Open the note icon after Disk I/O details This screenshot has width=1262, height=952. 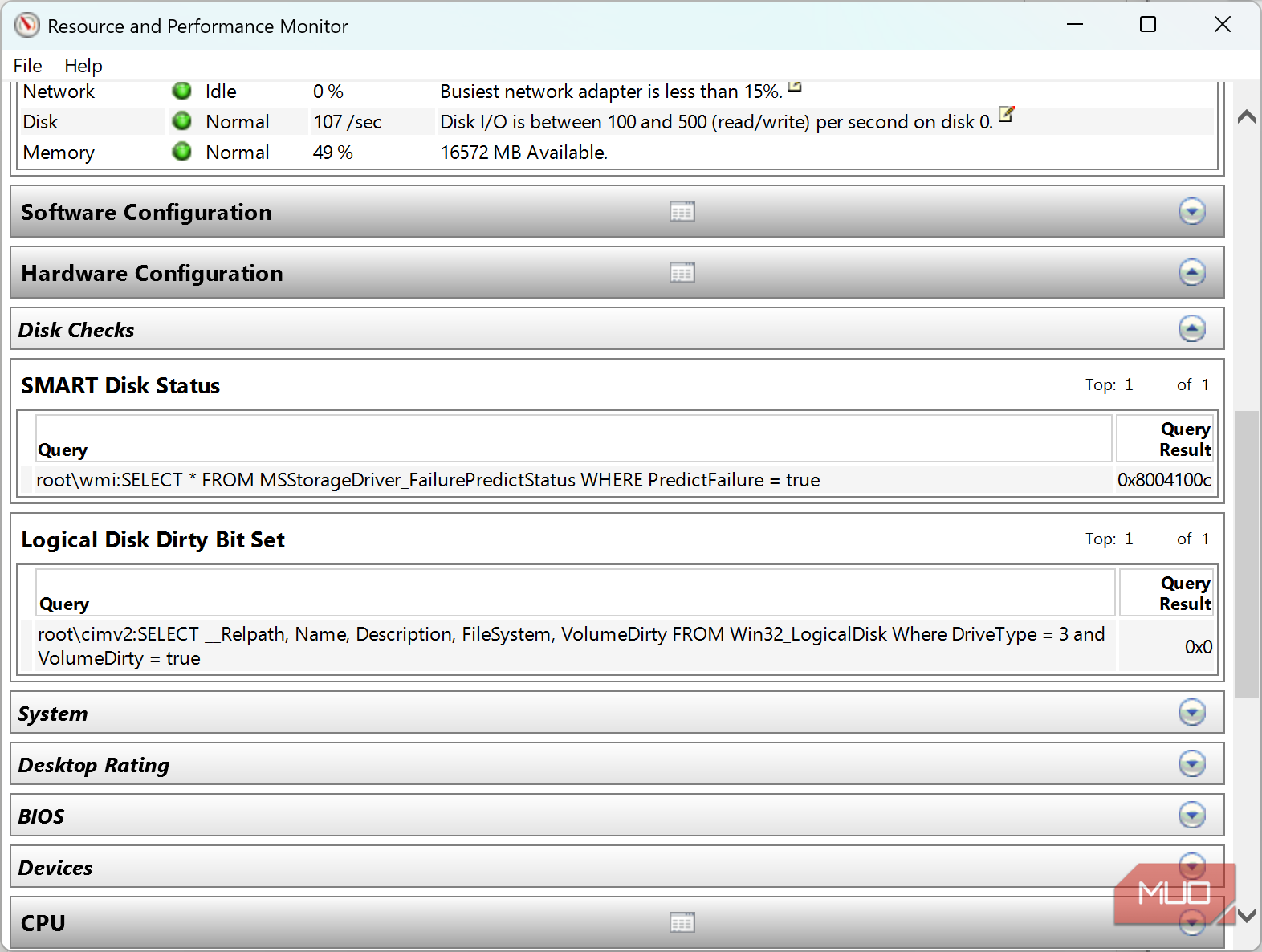point(1007,114)
